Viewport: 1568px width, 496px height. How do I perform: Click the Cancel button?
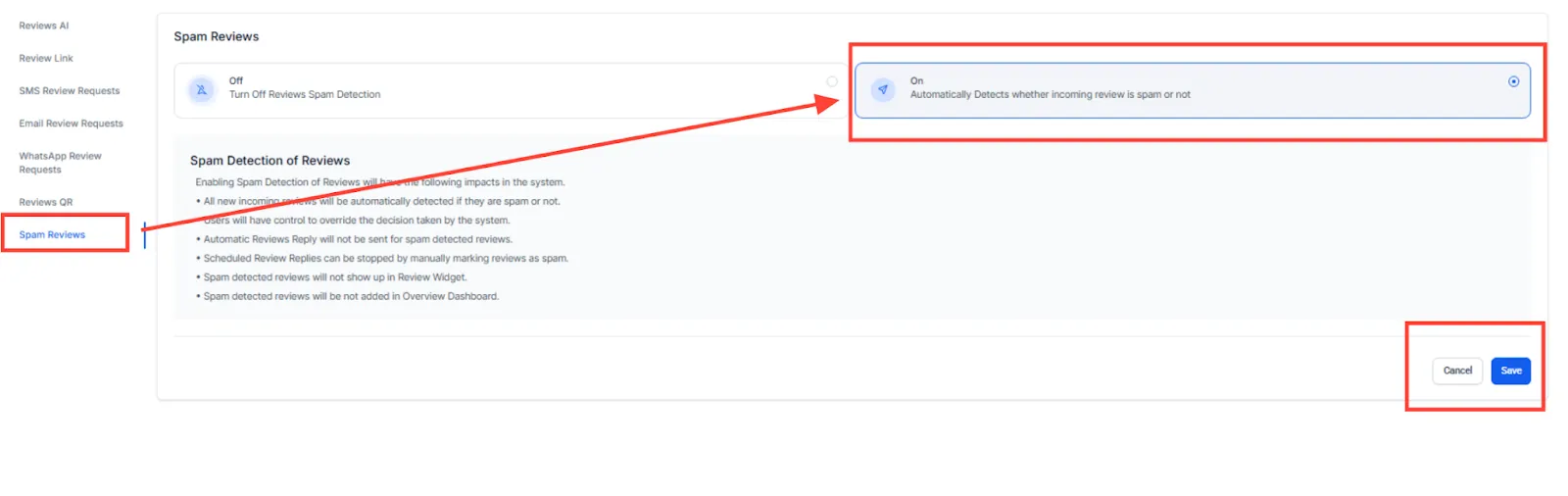tap(1457, 371)
